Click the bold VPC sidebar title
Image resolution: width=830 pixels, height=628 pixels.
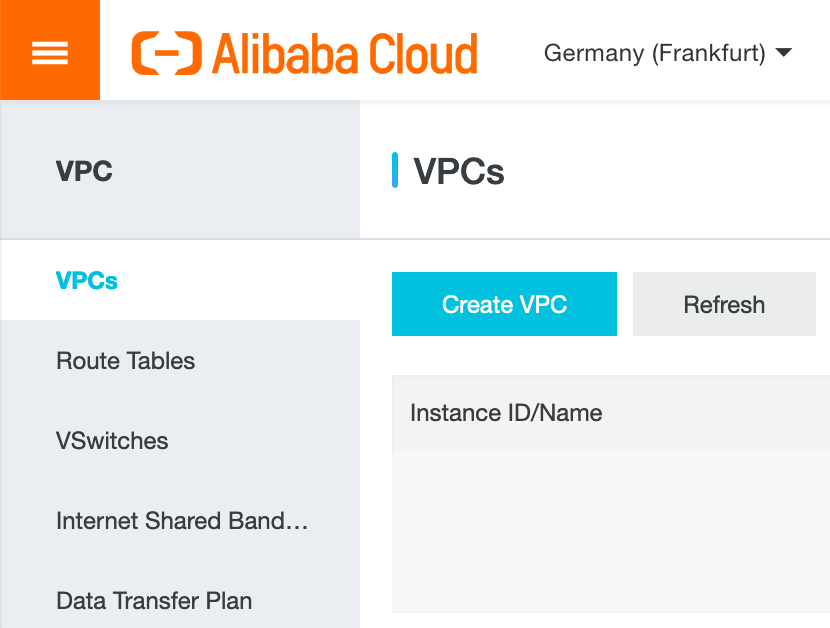(x=84, y=171)
